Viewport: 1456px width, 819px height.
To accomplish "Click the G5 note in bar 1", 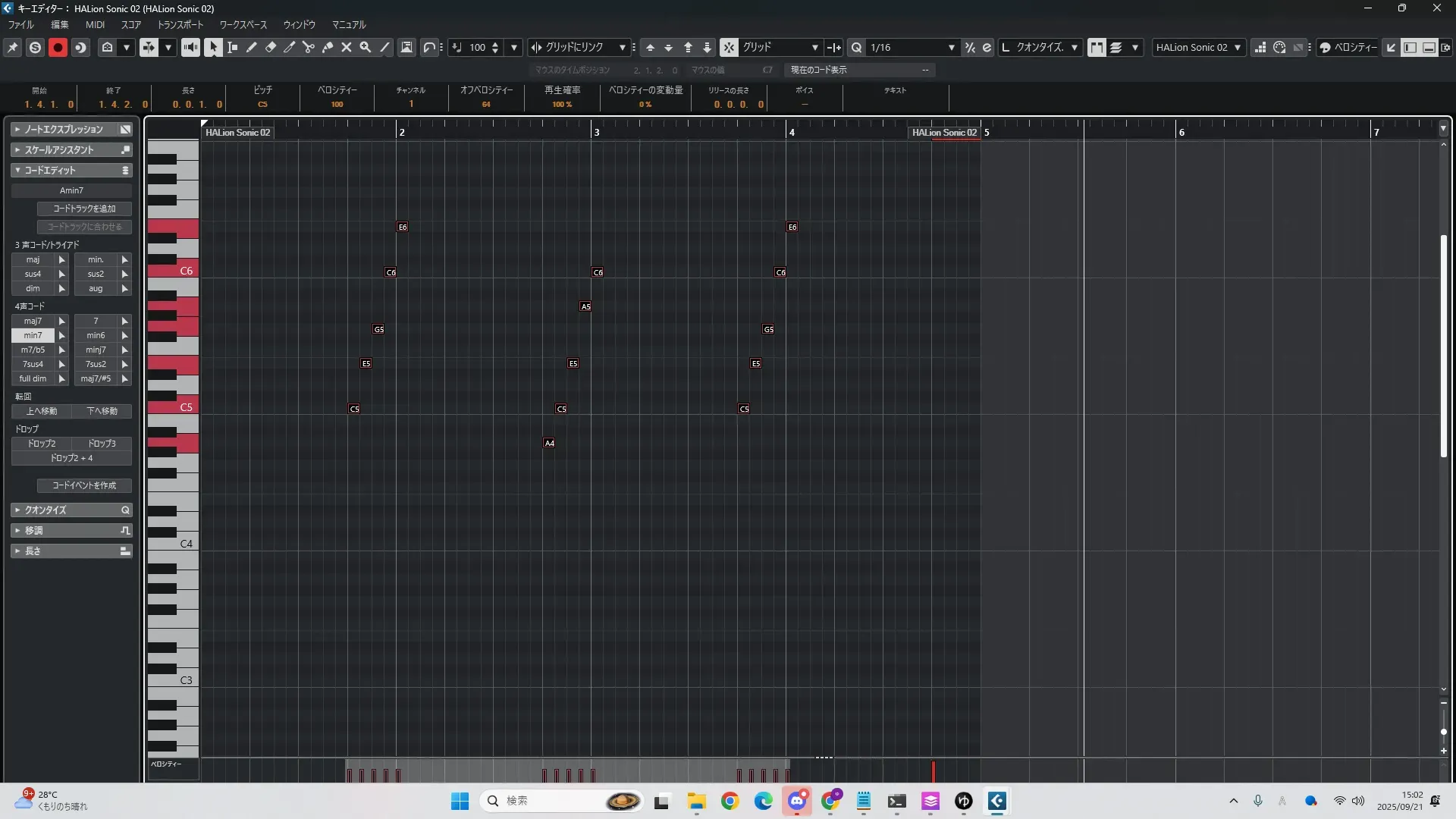I will point(378,329).
